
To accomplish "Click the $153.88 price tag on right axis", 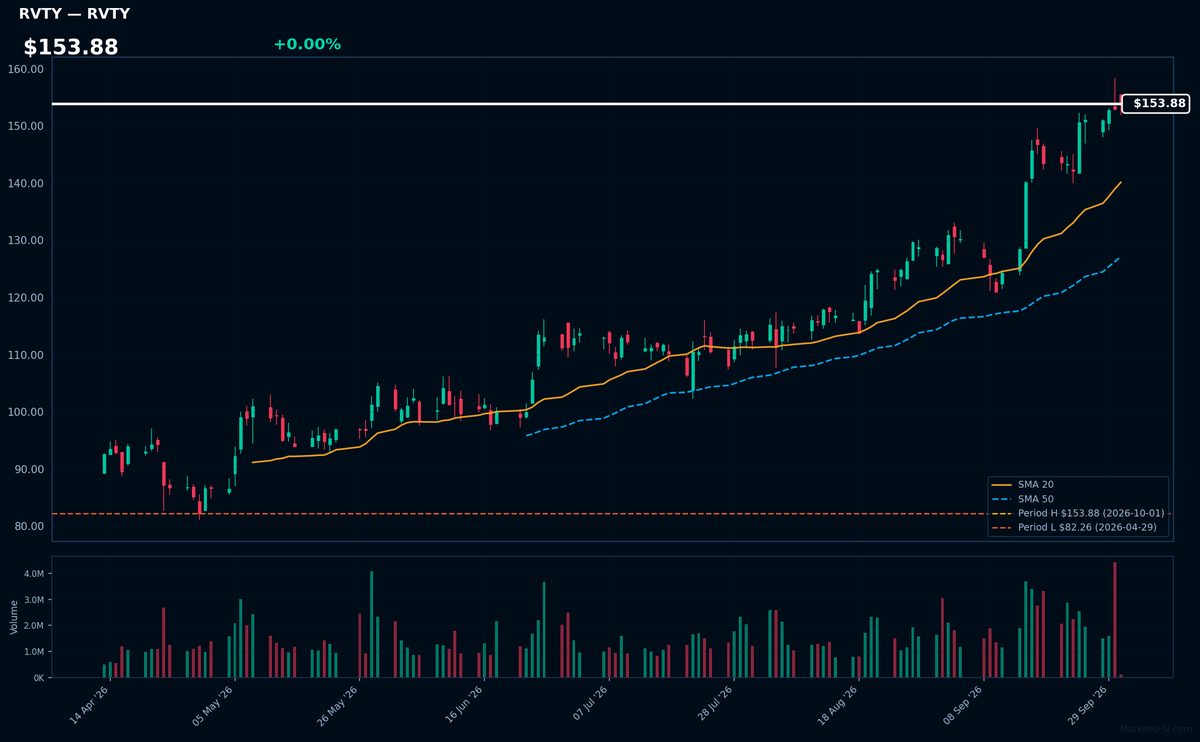I will 1155,103.
